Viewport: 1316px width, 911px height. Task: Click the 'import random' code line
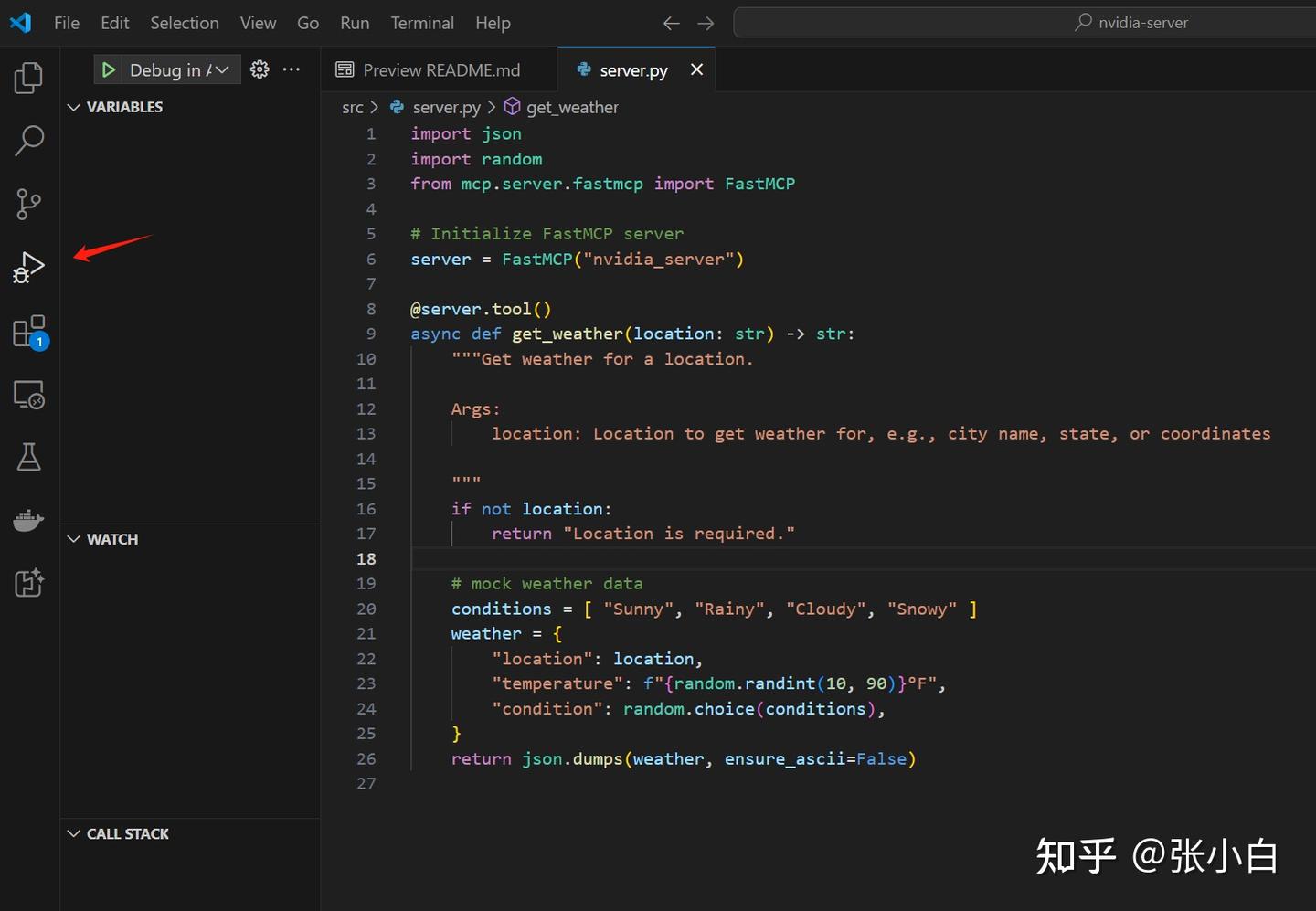pyautogui.click(x=476, y=159)
